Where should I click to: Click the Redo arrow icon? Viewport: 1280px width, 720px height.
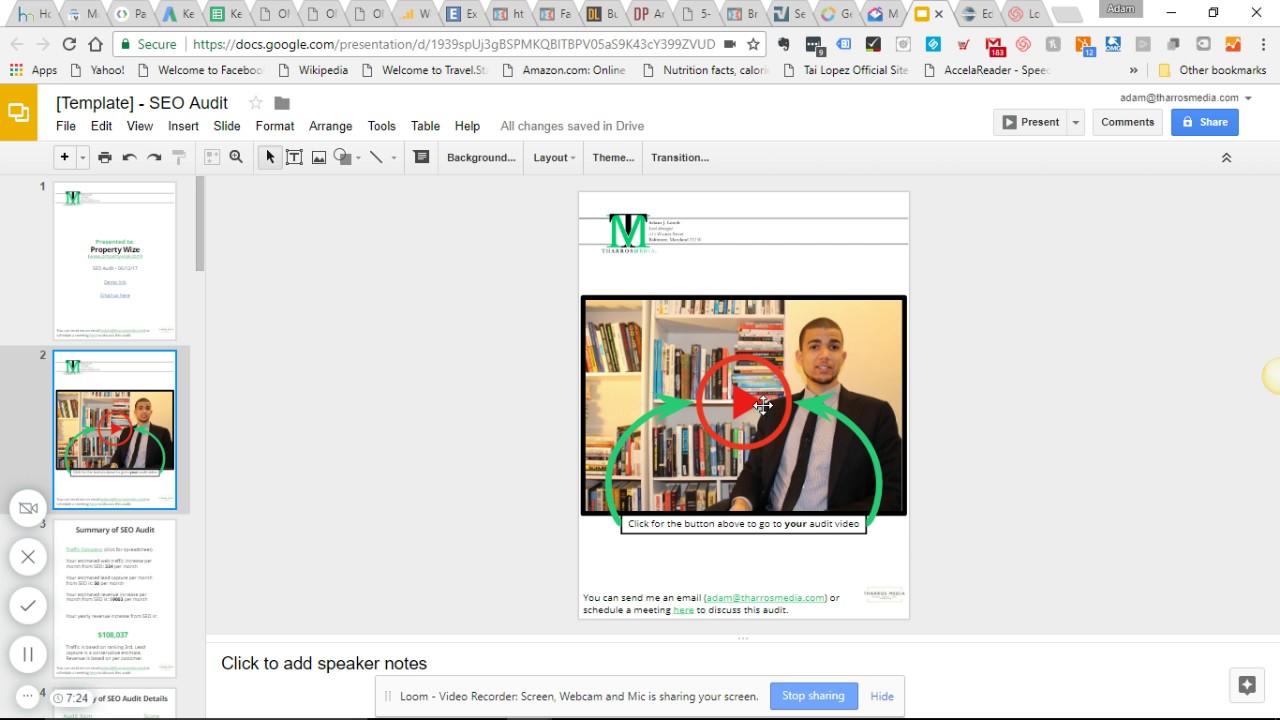(x=154, y=157)
